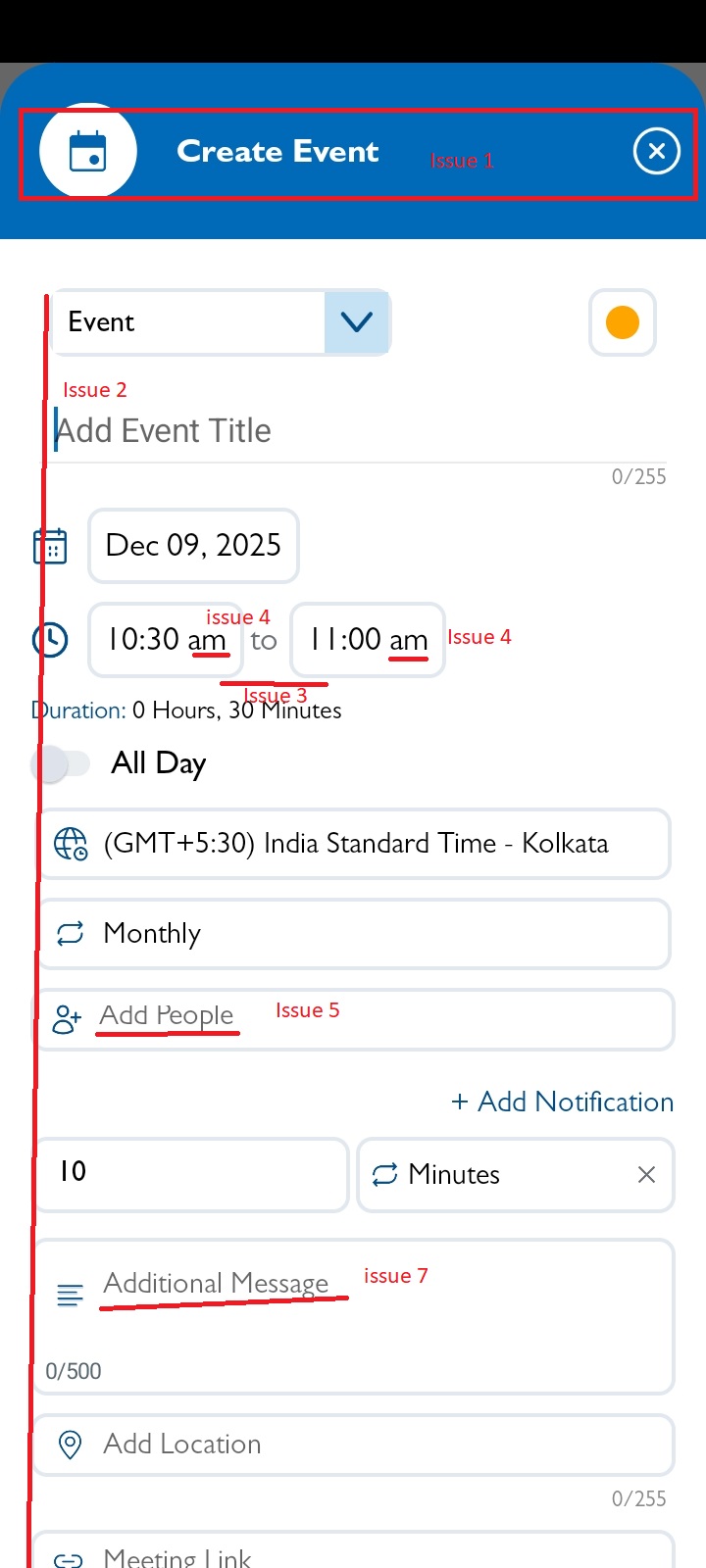Click the calendar date icon

[x=50, y=546]
